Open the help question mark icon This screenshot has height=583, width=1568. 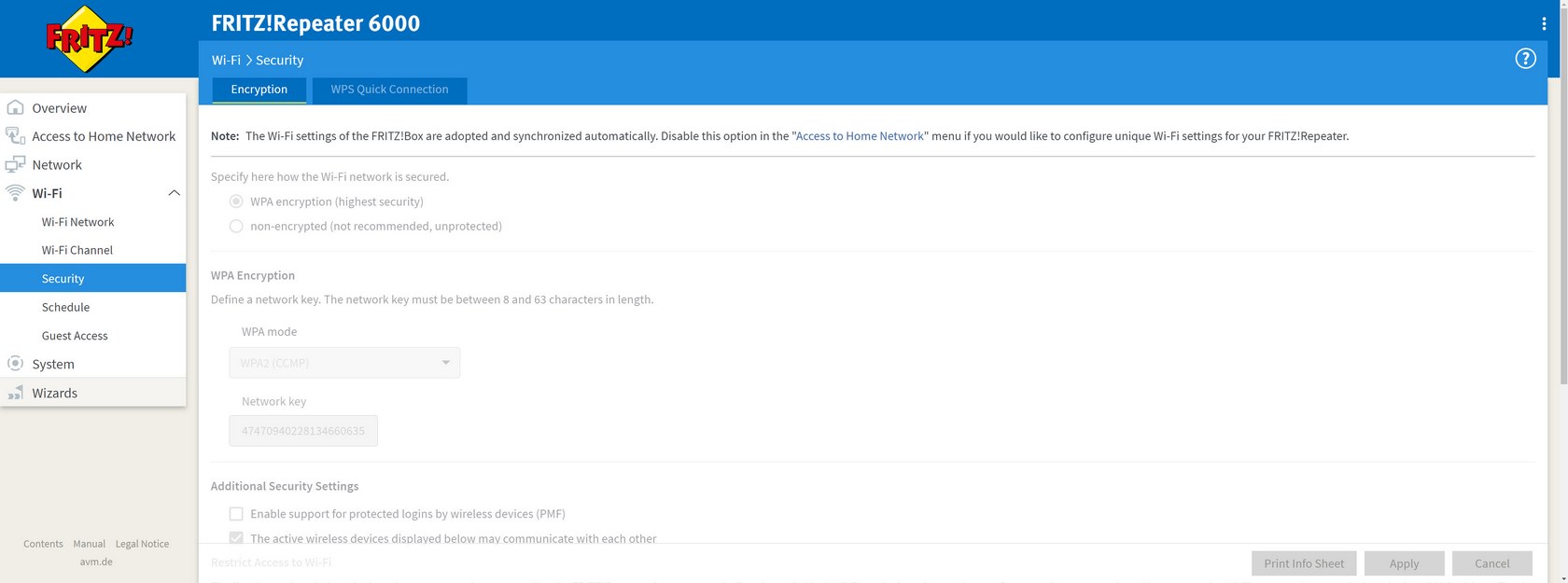point(1525,59)
